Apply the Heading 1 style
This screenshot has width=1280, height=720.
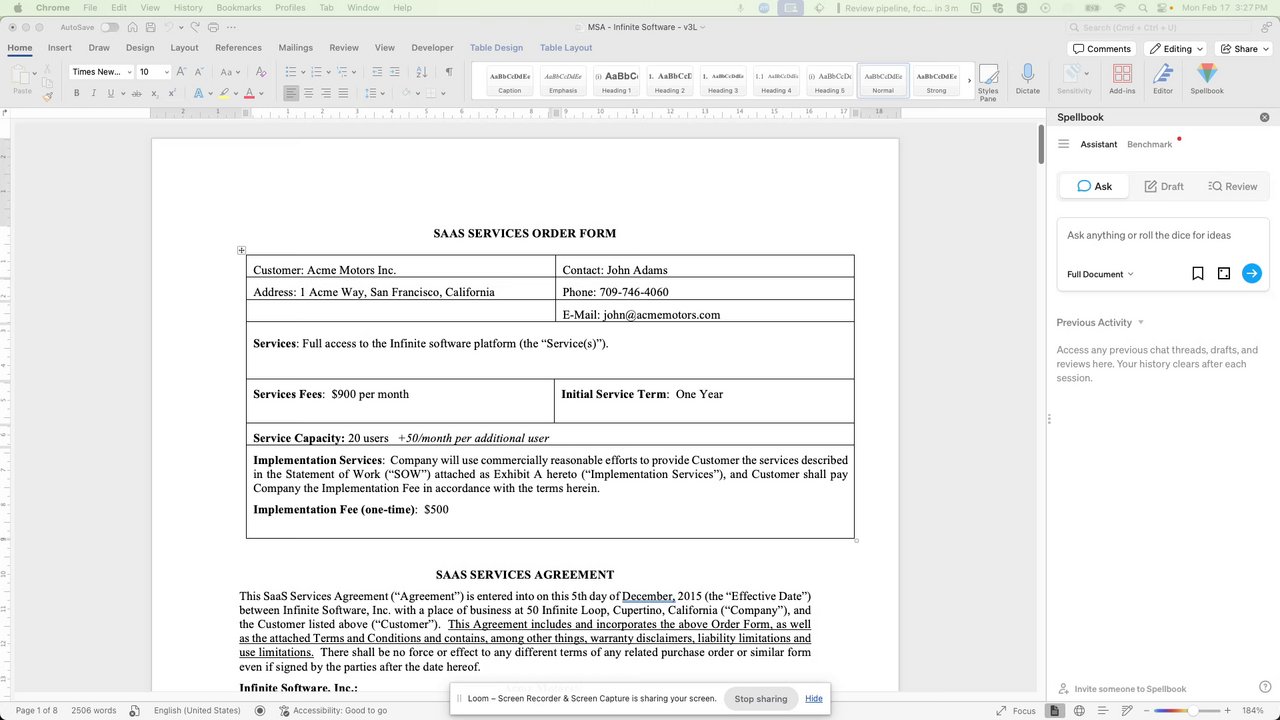(x=617, y=81)
